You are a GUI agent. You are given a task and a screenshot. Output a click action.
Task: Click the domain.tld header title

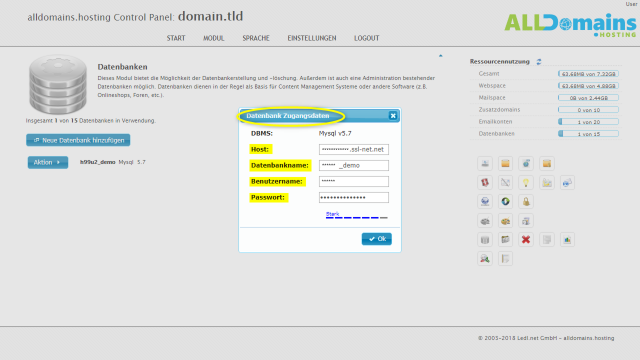pos(210,16)
